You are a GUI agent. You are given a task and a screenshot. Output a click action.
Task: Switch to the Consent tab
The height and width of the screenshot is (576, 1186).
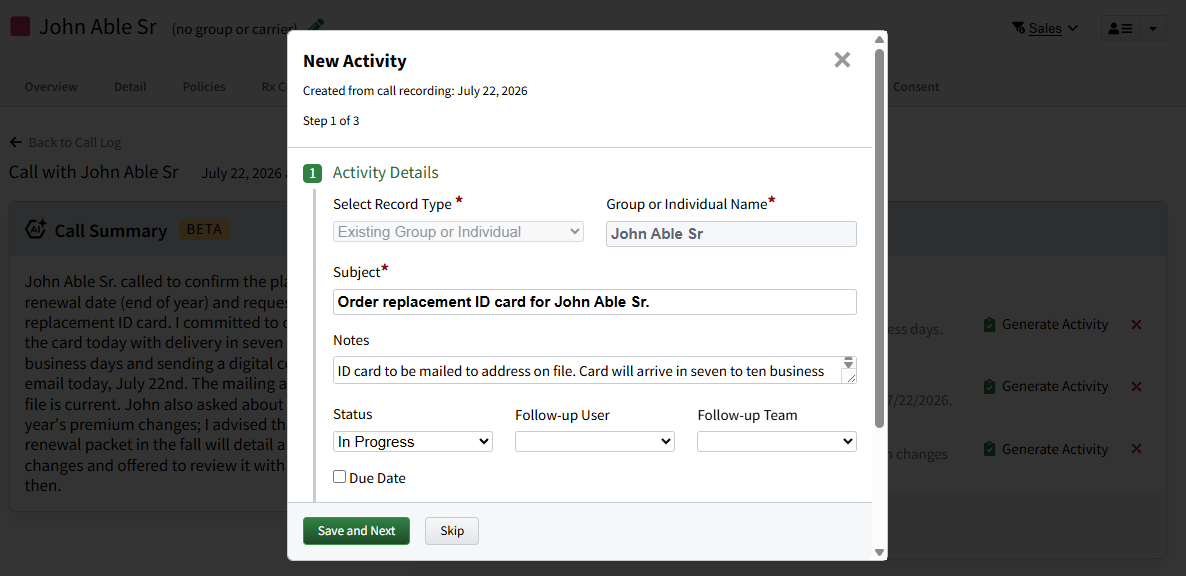point(916,86)
